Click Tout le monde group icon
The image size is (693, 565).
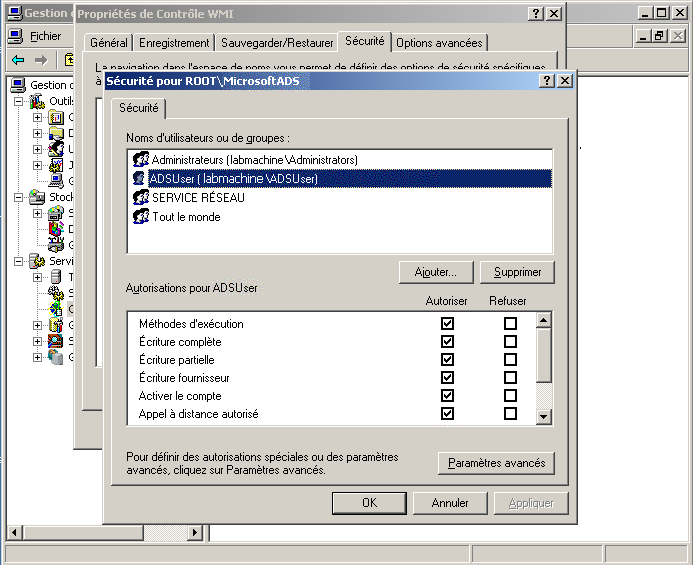click(x=141, y=216)
